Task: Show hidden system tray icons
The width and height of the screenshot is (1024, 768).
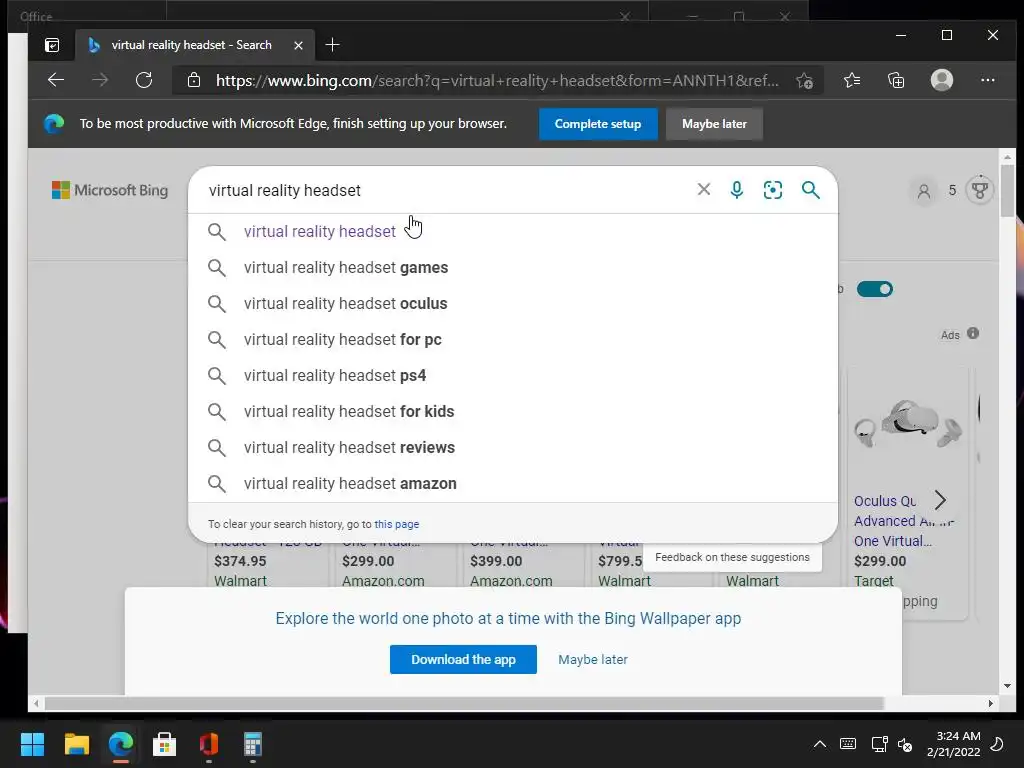Action: coord(820,744)
